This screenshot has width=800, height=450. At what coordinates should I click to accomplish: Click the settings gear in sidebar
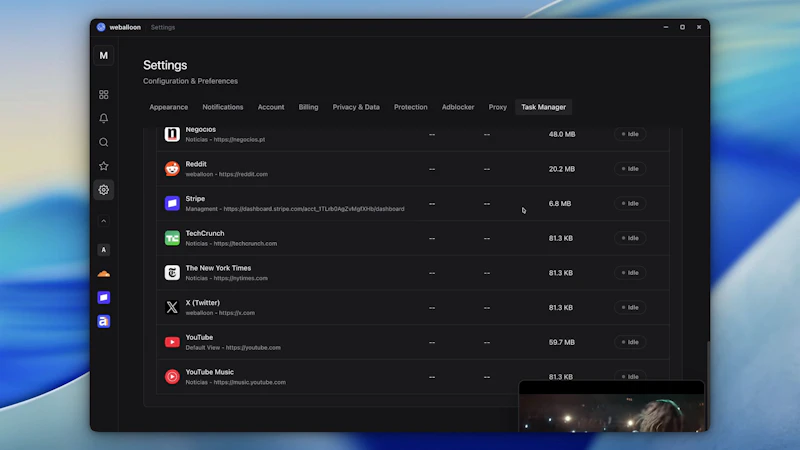point(104,190)
